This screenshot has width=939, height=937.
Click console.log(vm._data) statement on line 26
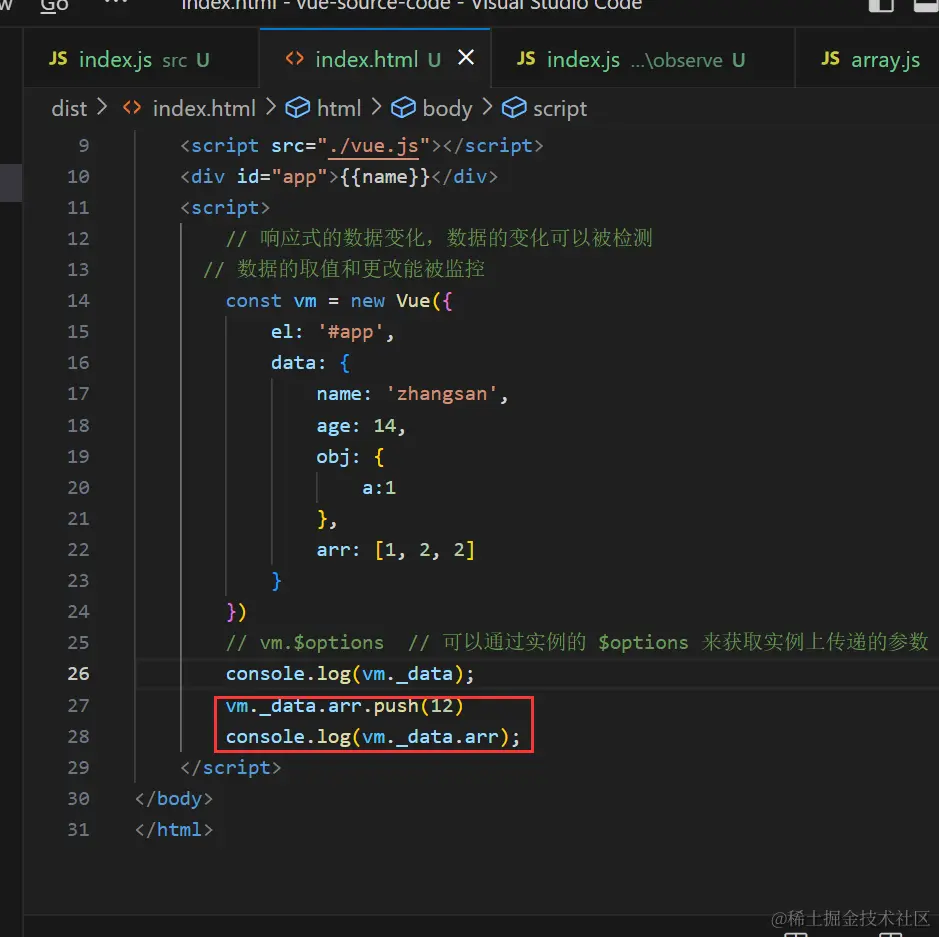click(350, 674)
